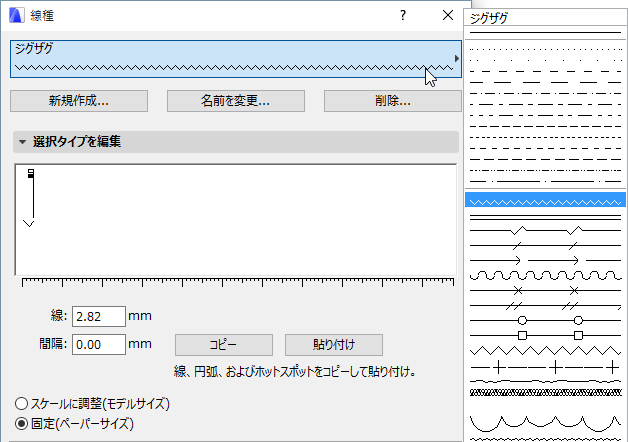Click the 削除... button
Screen dimensions: 628x442
click(x=392, y=101)
